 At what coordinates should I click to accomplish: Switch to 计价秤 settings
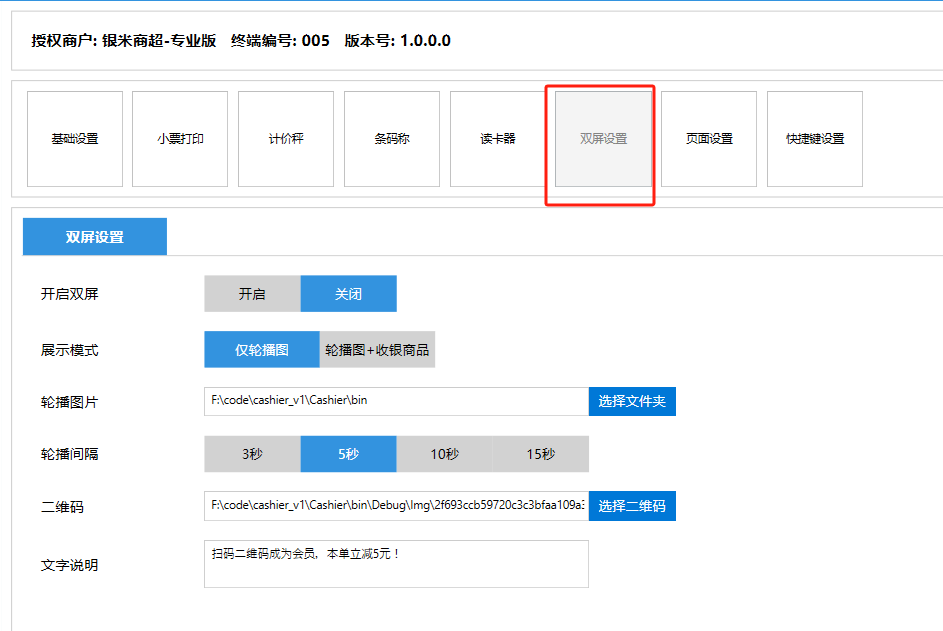pyautogui.click(x=286, y=139)
